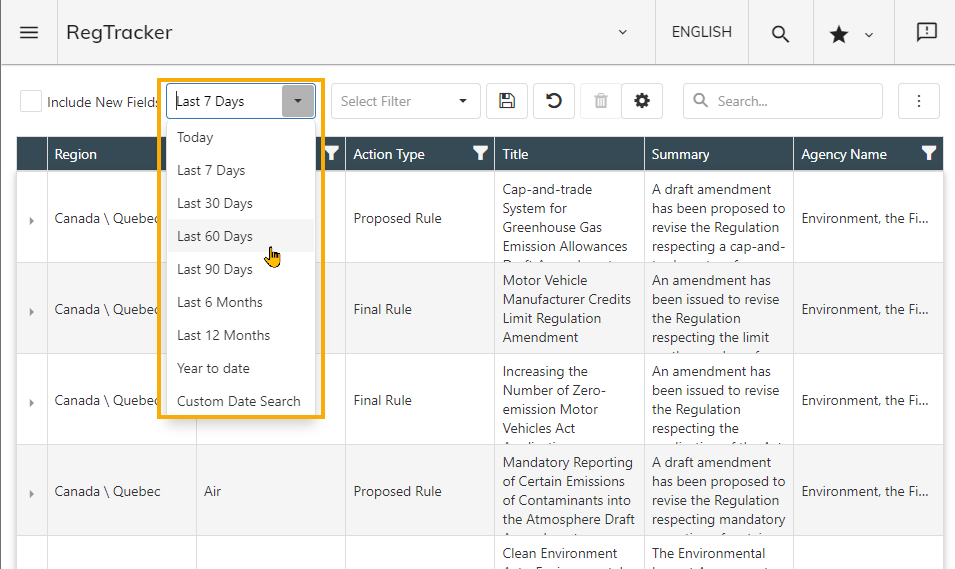This screenshot has width=955, height=569.
Task: Save the current filter with disk icon
Action: click(x=507, y=101)
